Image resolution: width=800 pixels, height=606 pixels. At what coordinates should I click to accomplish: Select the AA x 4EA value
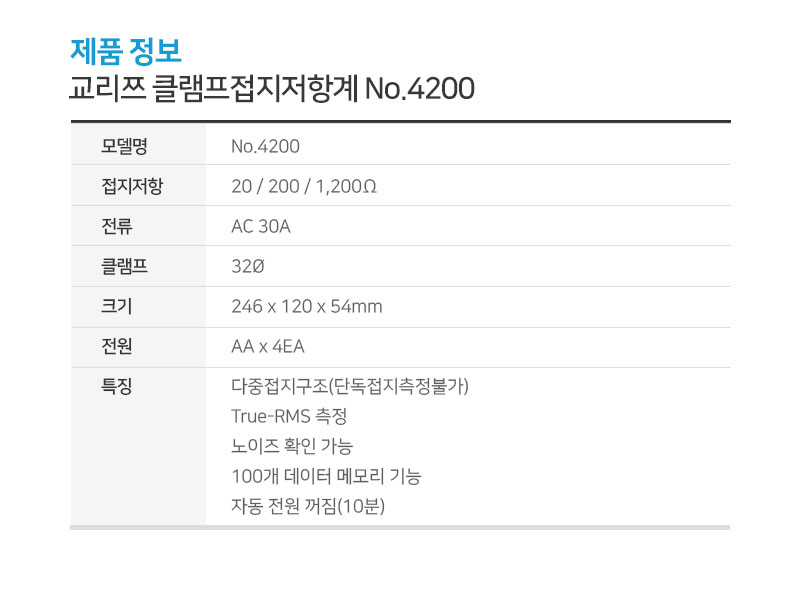click(x=268, y=346)
